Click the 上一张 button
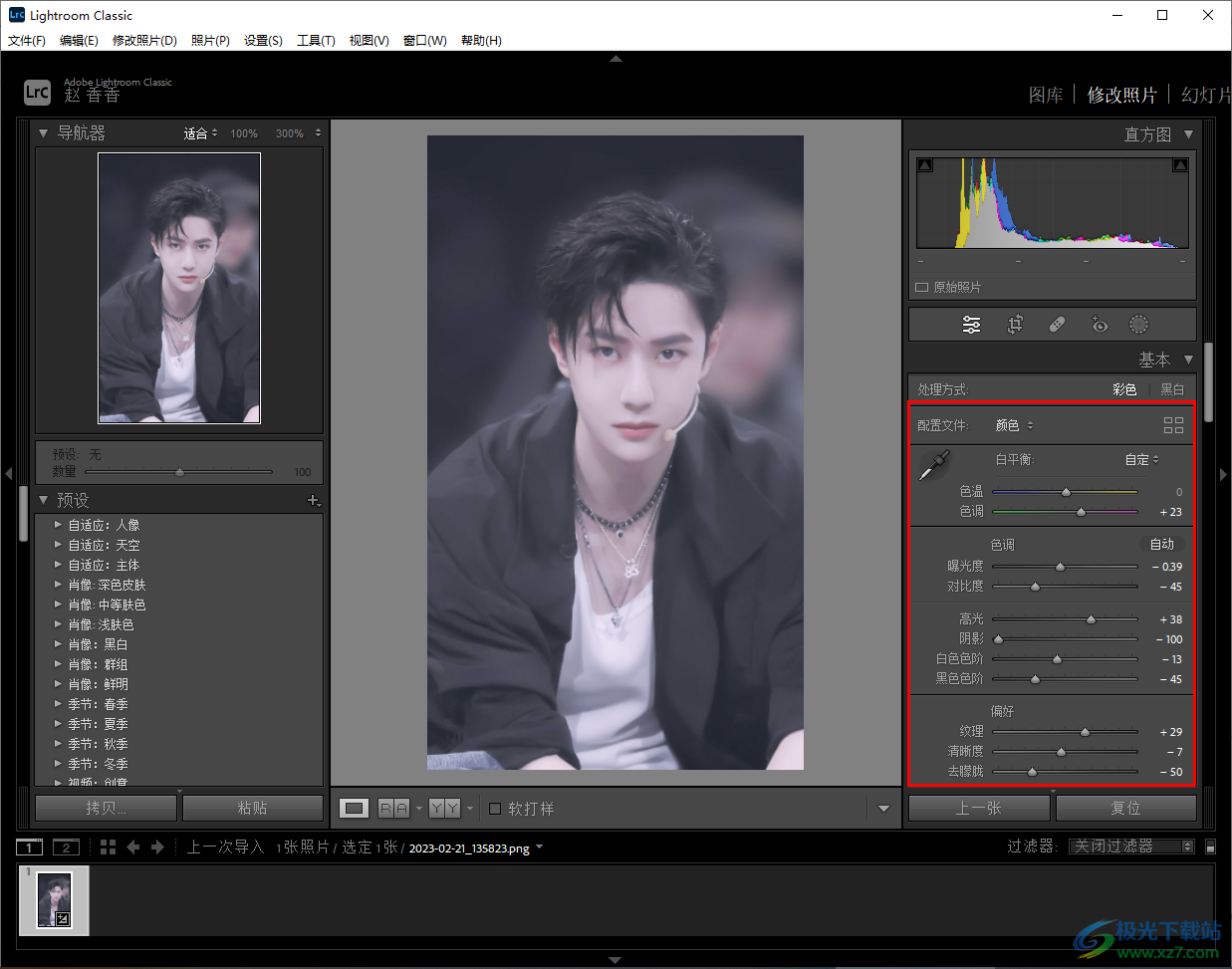The image size is (1232, 969). coord(979,808)
